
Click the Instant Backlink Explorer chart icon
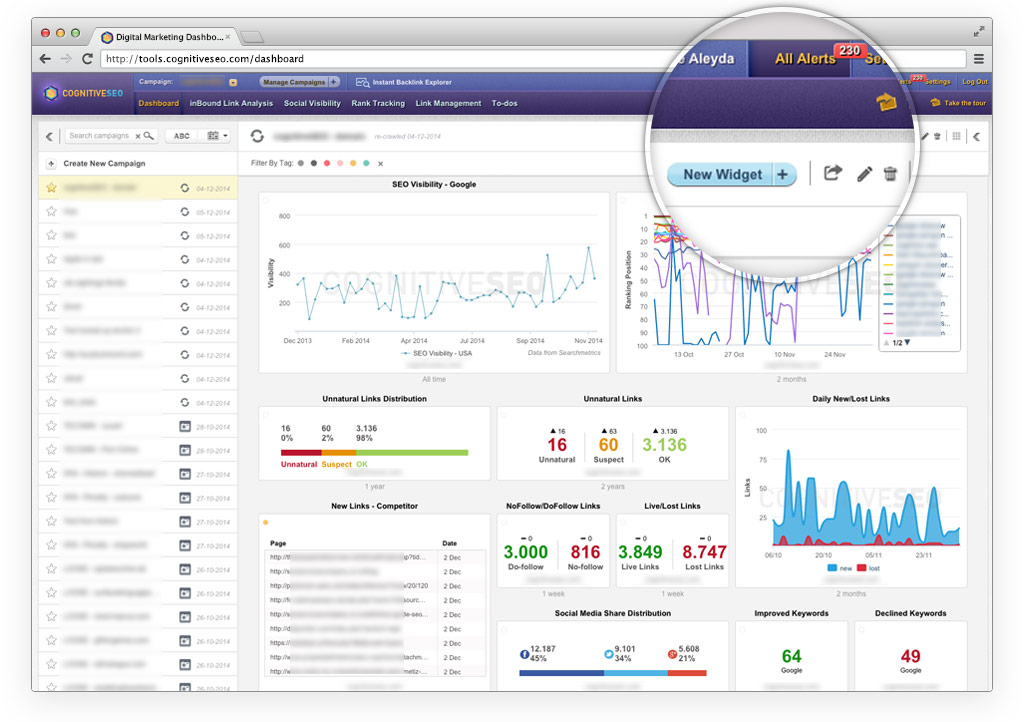362,82
